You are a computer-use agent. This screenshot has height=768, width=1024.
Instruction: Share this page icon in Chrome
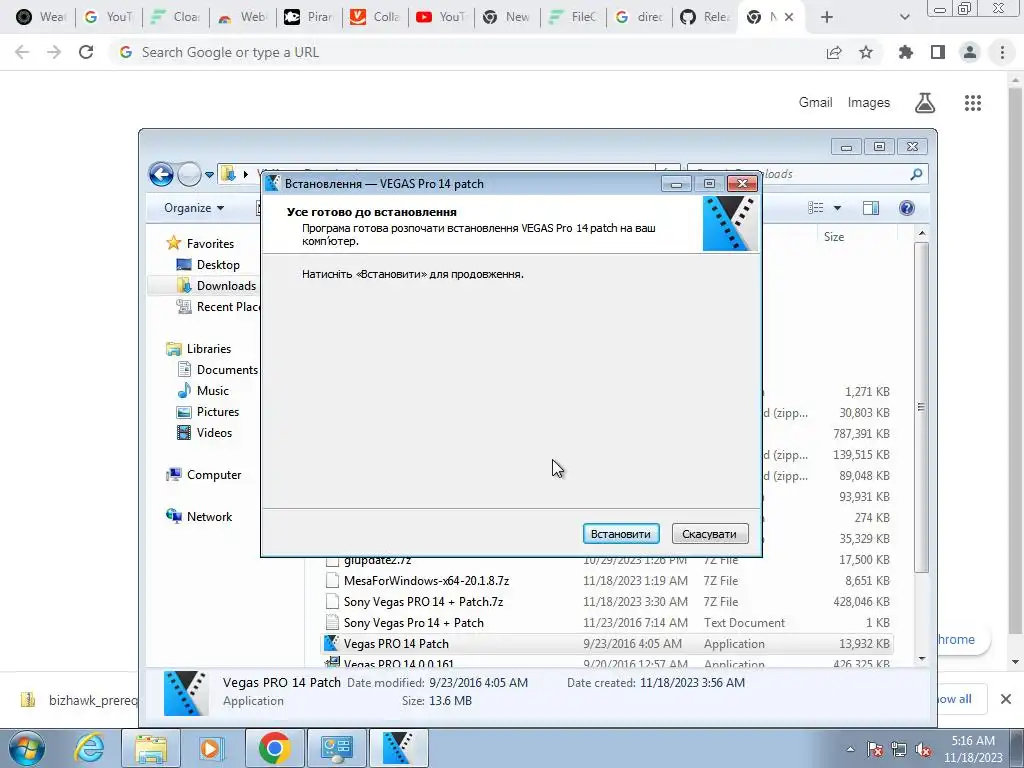tap(834, 52)
